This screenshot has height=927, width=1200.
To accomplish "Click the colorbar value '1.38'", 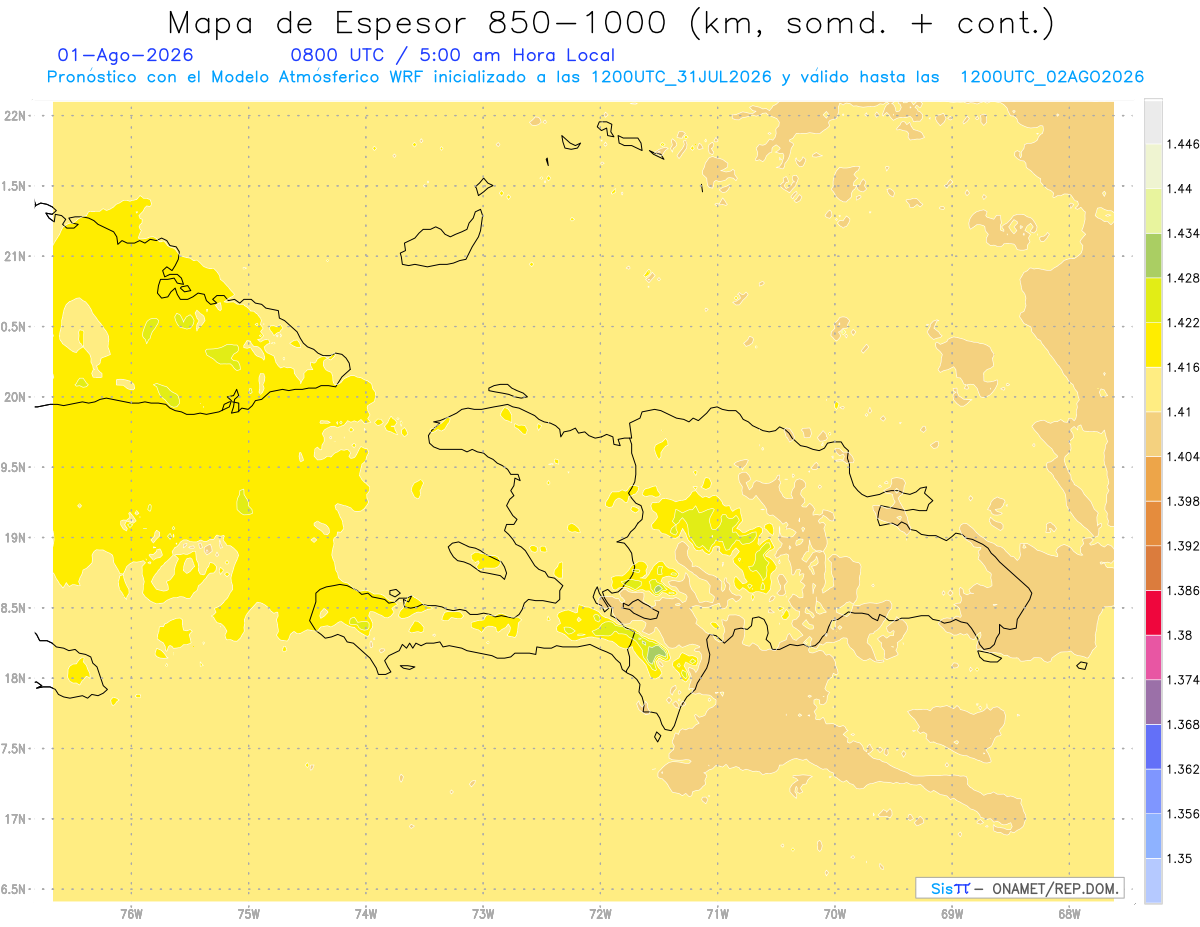I will pos(1180,635).
